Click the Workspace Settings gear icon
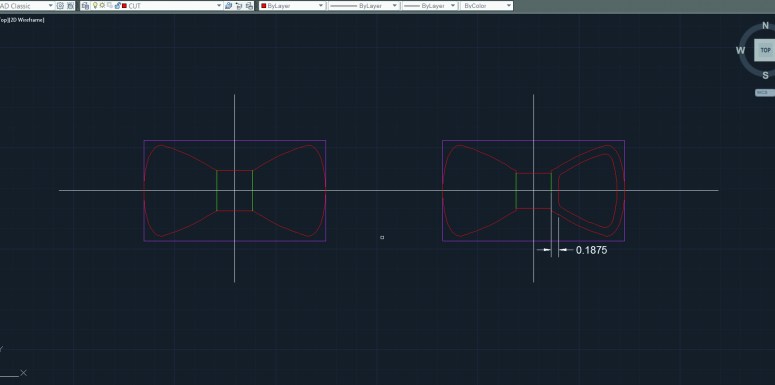Viewport: 775px width, 385px height. 60,5
